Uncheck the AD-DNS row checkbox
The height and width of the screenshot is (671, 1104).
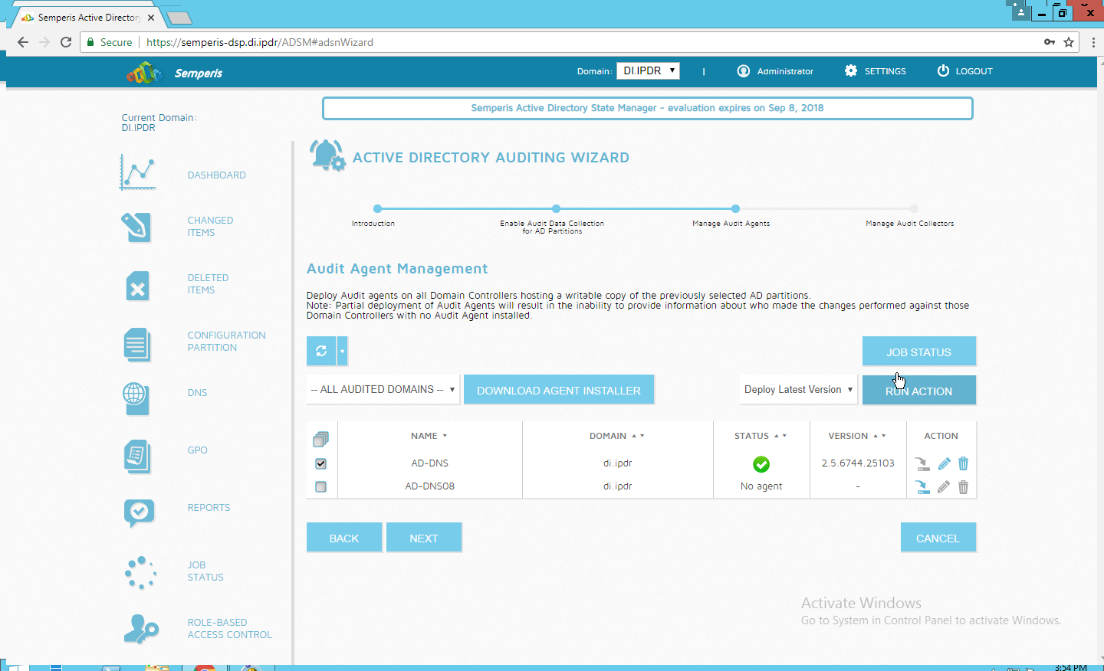(x=321, y=464)
